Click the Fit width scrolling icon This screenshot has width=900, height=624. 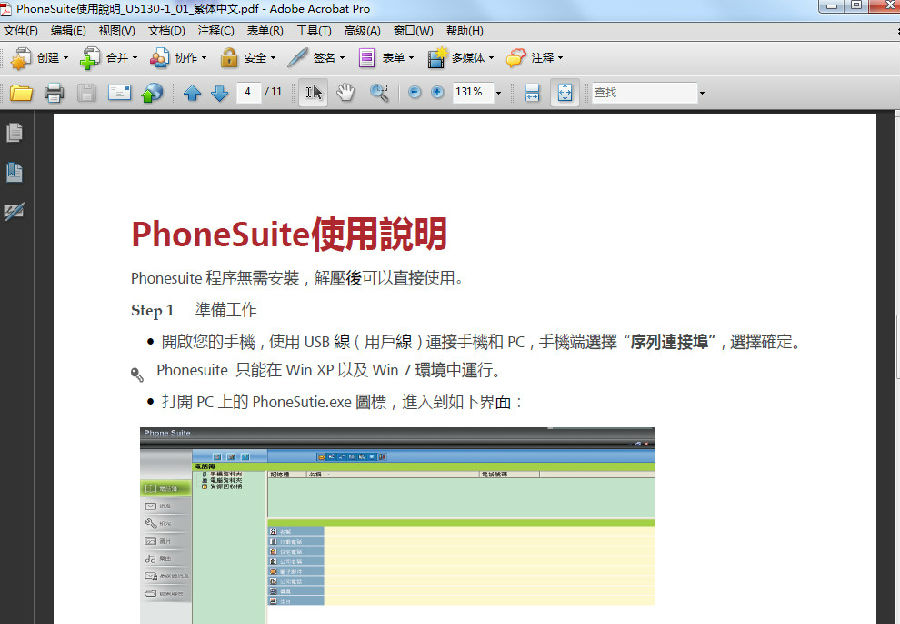point(532,92)
